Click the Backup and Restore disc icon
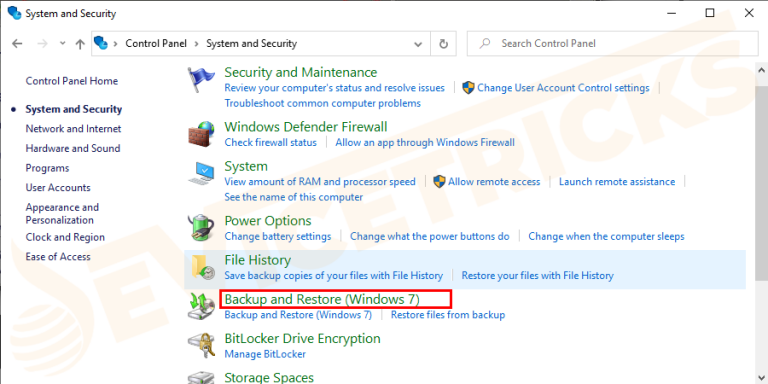The image size is (768, 384). tap(201, 306)
